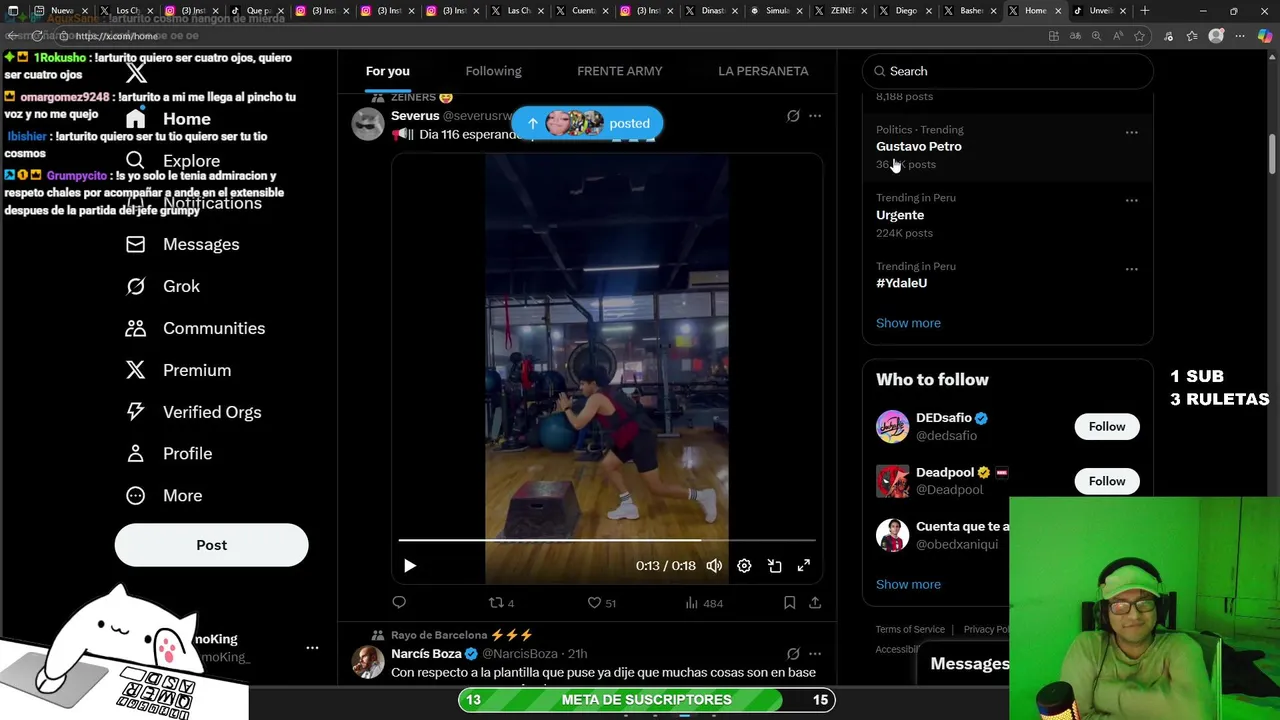Bookmark the Severus post

(789, 602)
